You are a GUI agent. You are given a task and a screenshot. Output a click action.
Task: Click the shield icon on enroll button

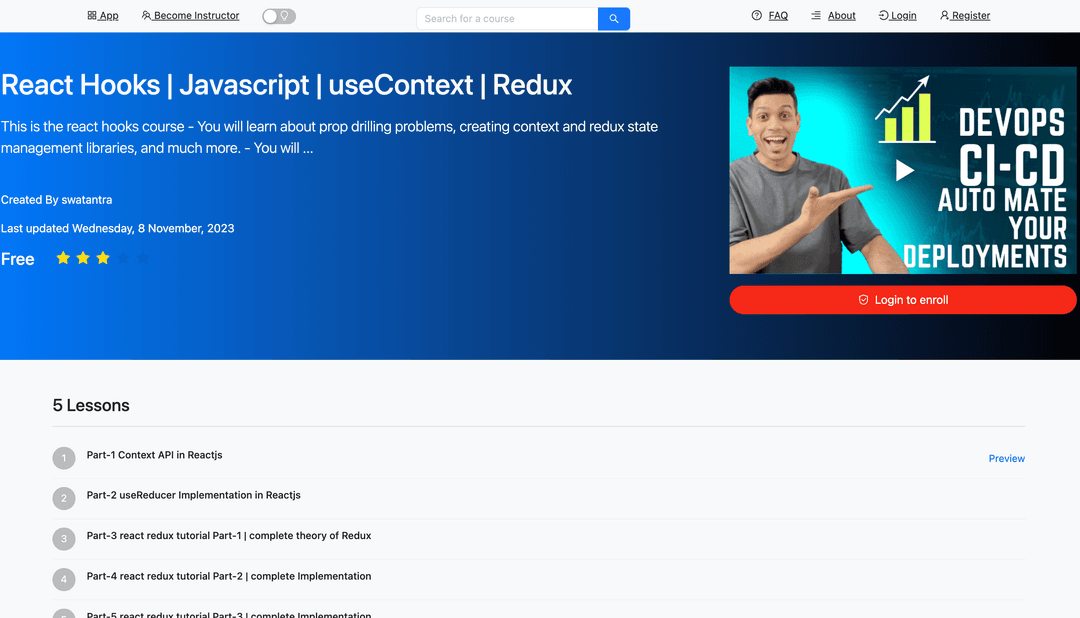click(x=863, y=300)
